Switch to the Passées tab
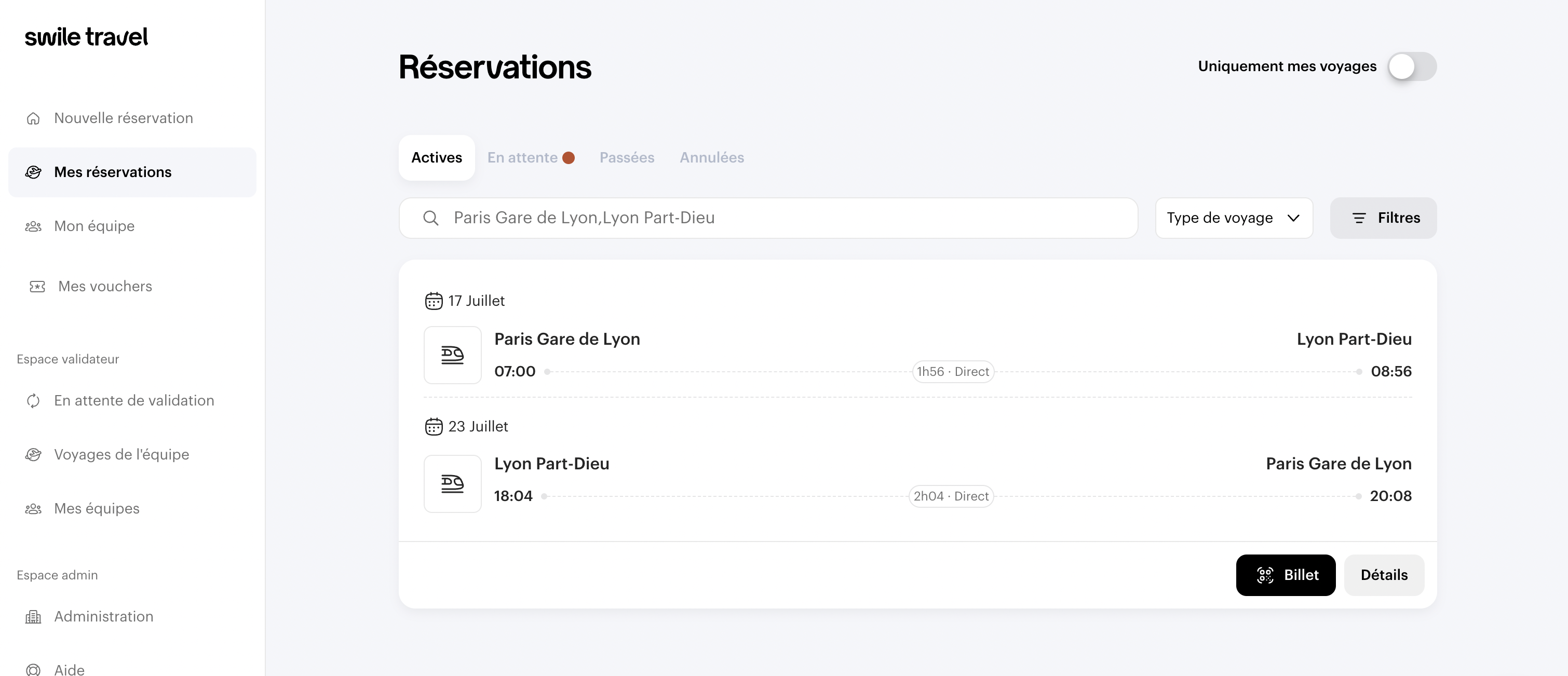The image size is (1568, 676). (626, 158)
